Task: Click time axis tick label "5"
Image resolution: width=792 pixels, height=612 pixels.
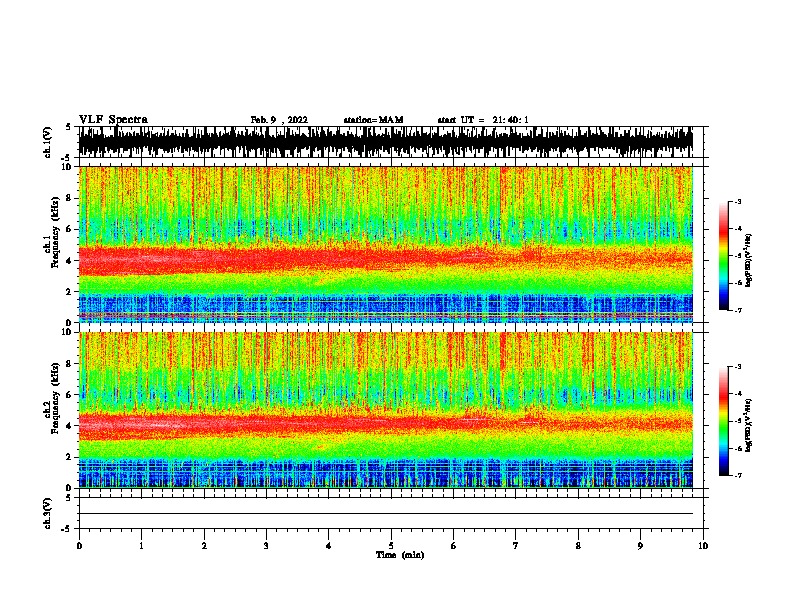Action: 391,546
